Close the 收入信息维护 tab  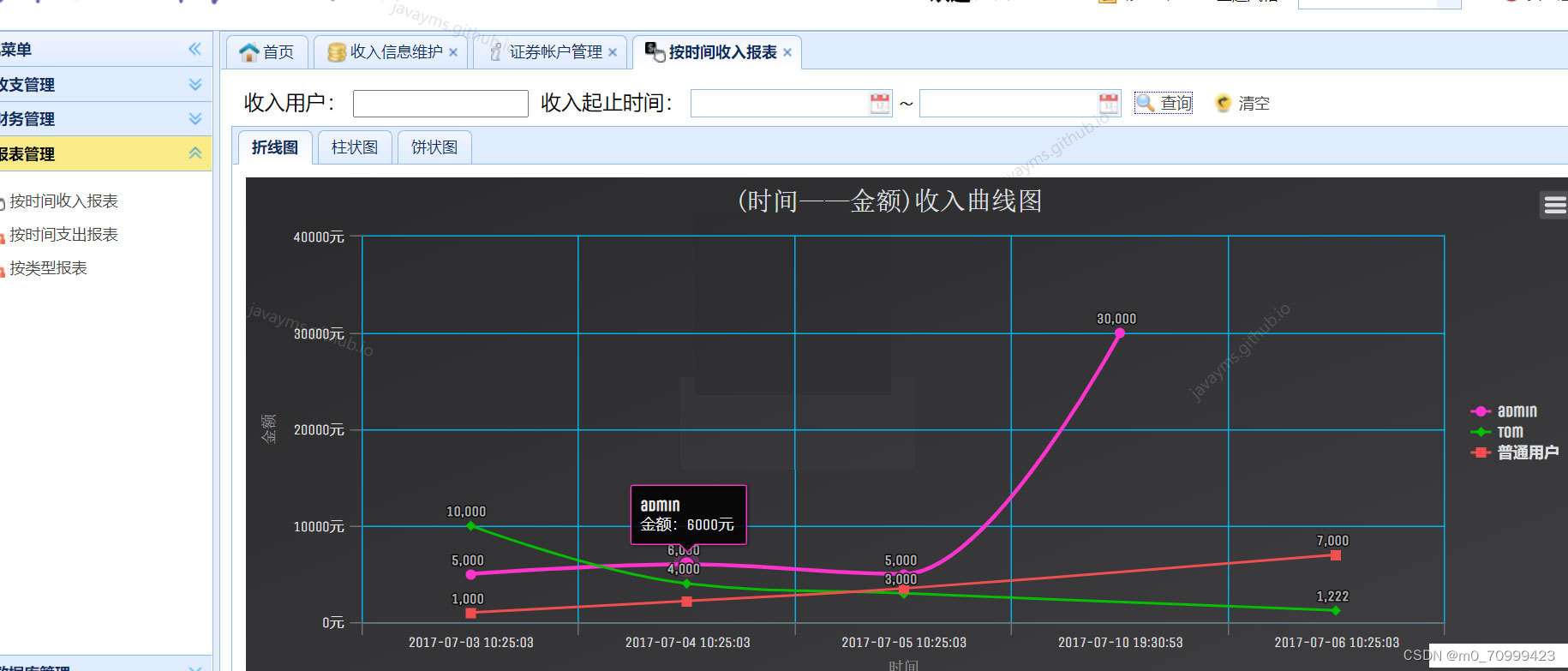point(453,52)
